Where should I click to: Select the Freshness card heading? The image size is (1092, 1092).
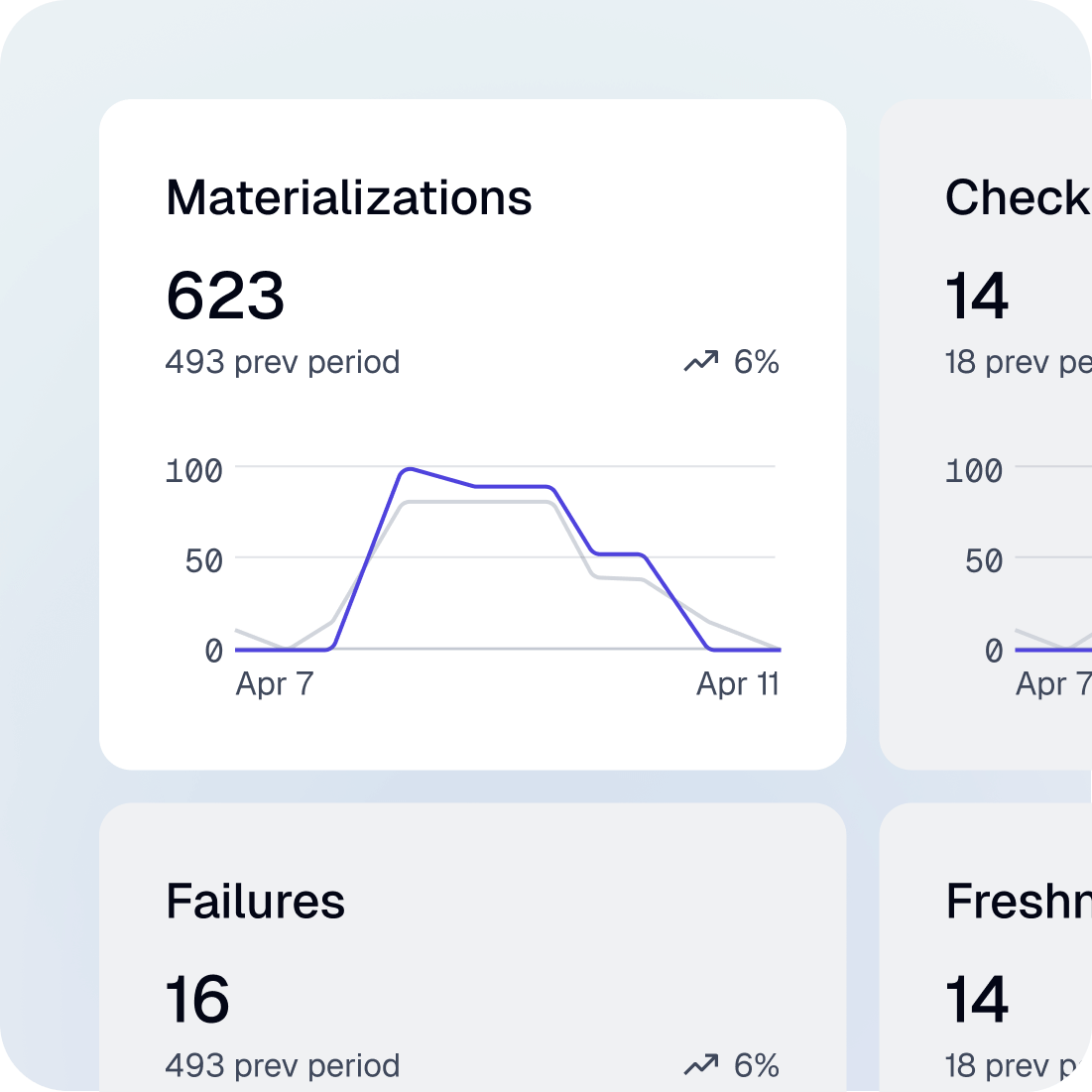[x=1018, y=901]
